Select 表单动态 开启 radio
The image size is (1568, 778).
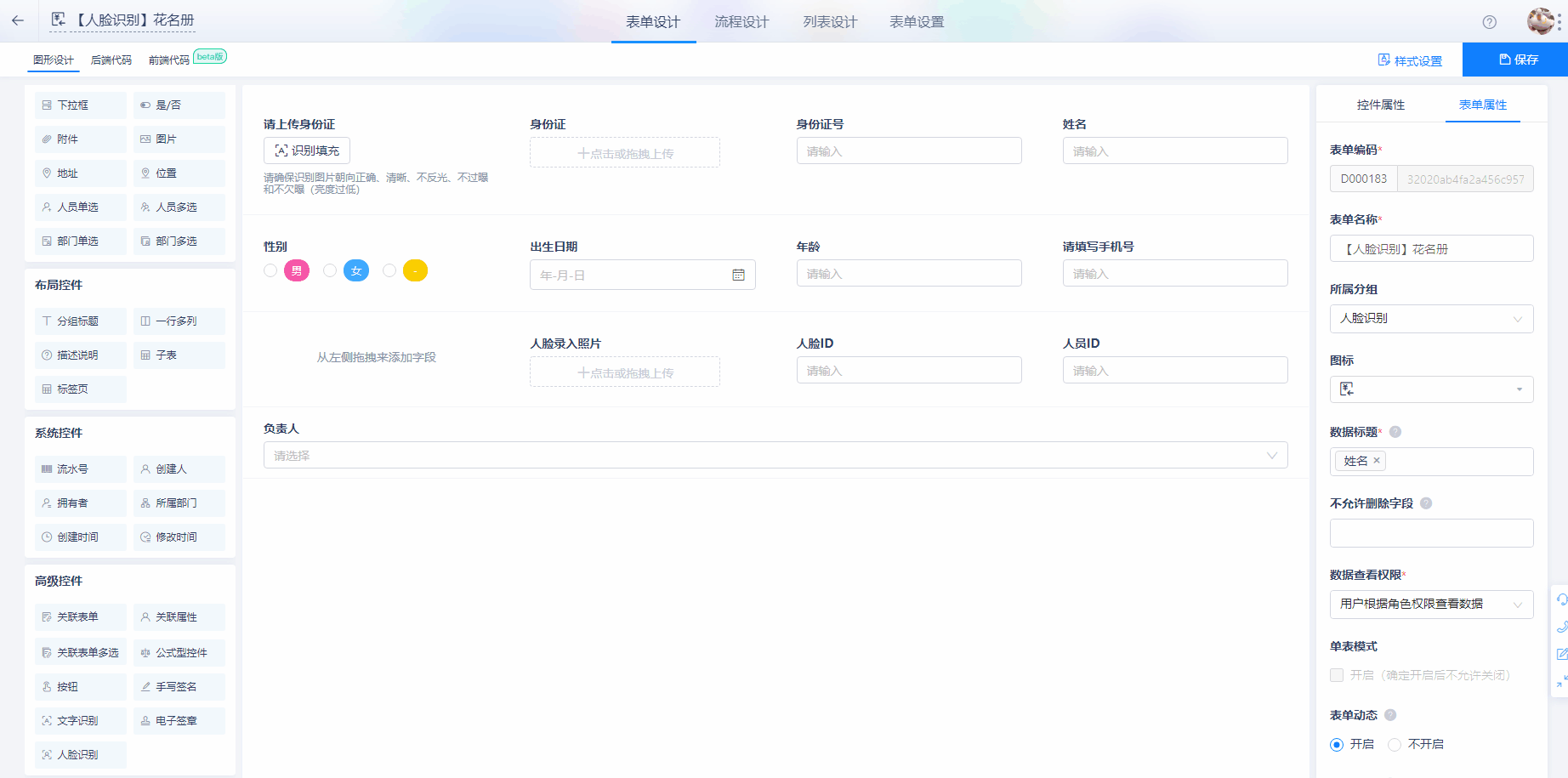[1337, 745]
